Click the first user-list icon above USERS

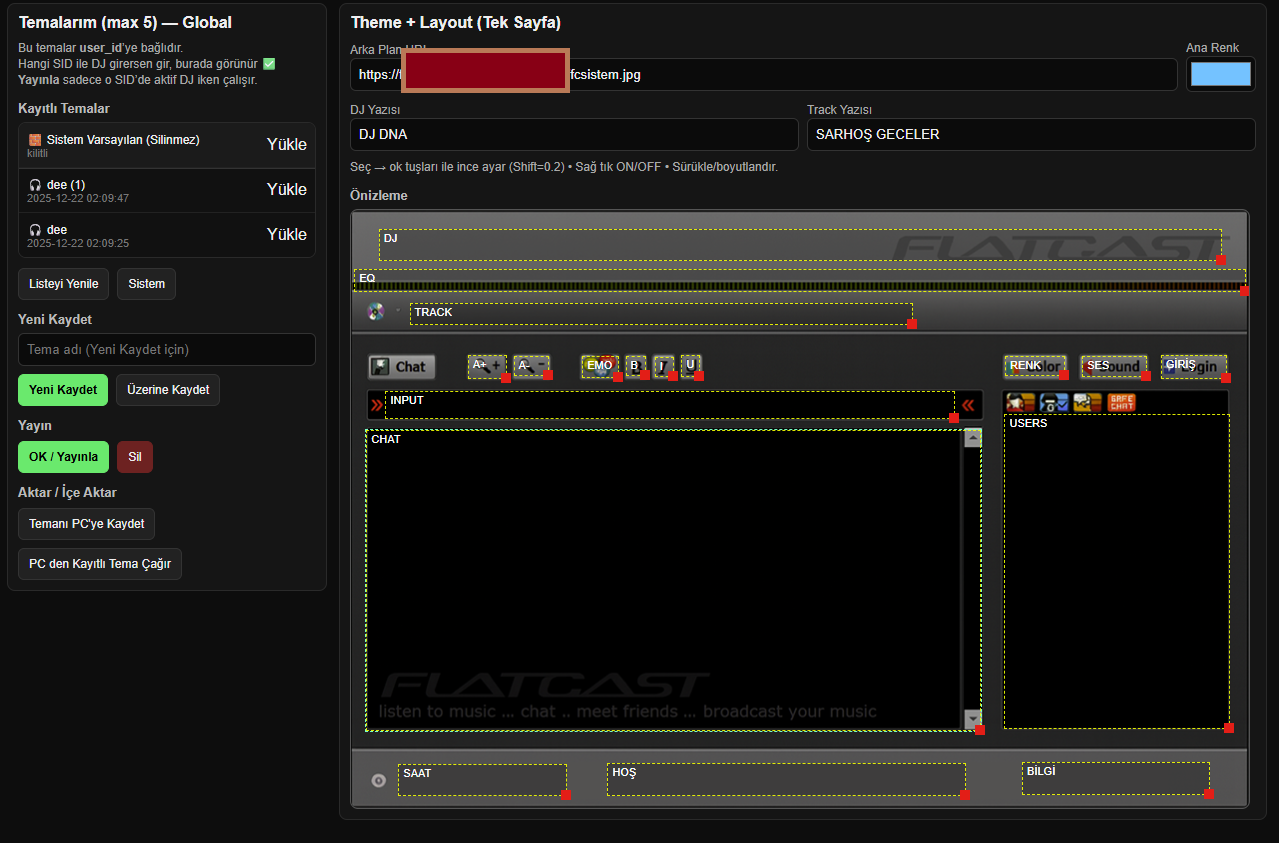pos(1020,402)
